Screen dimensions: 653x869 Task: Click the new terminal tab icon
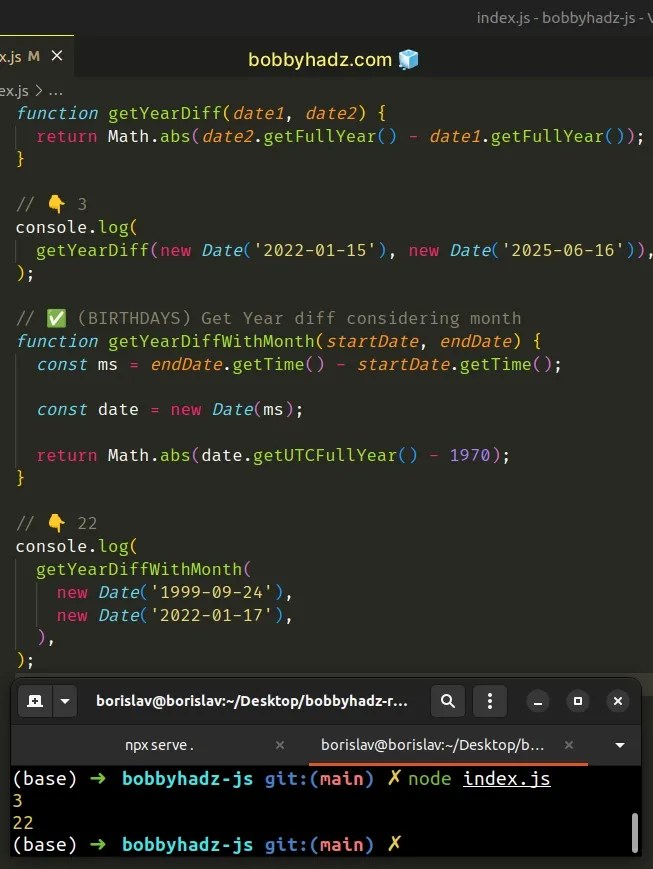coord(35,701)
